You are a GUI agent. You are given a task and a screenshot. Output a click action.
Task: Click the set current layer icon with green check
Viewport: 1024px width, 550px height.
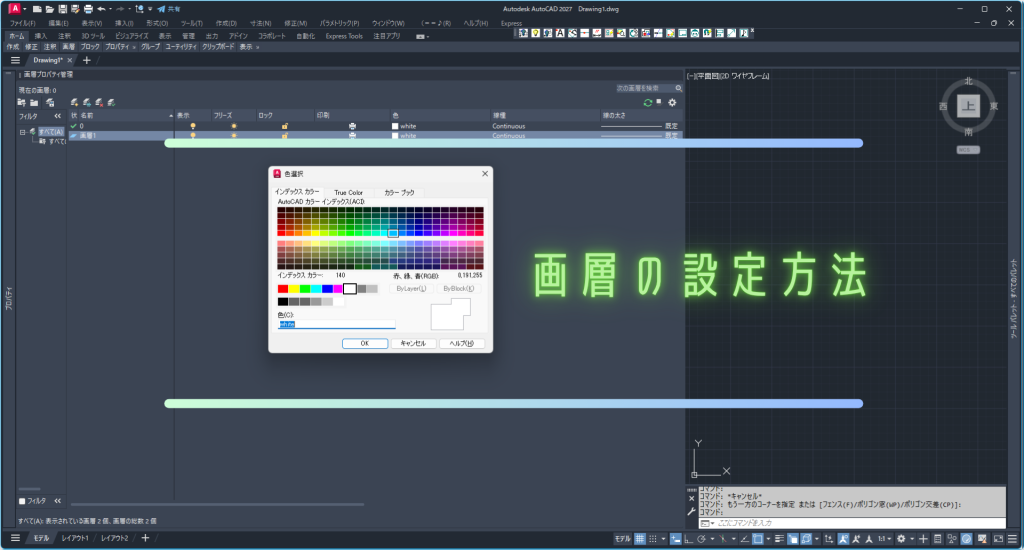tap(112, 103)
